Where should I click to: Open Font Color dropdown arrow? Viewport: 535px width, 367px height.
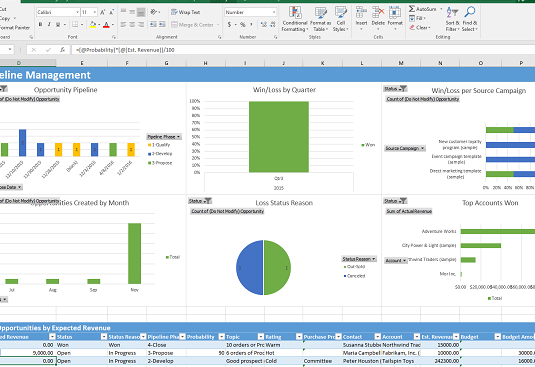pos(113,25)
